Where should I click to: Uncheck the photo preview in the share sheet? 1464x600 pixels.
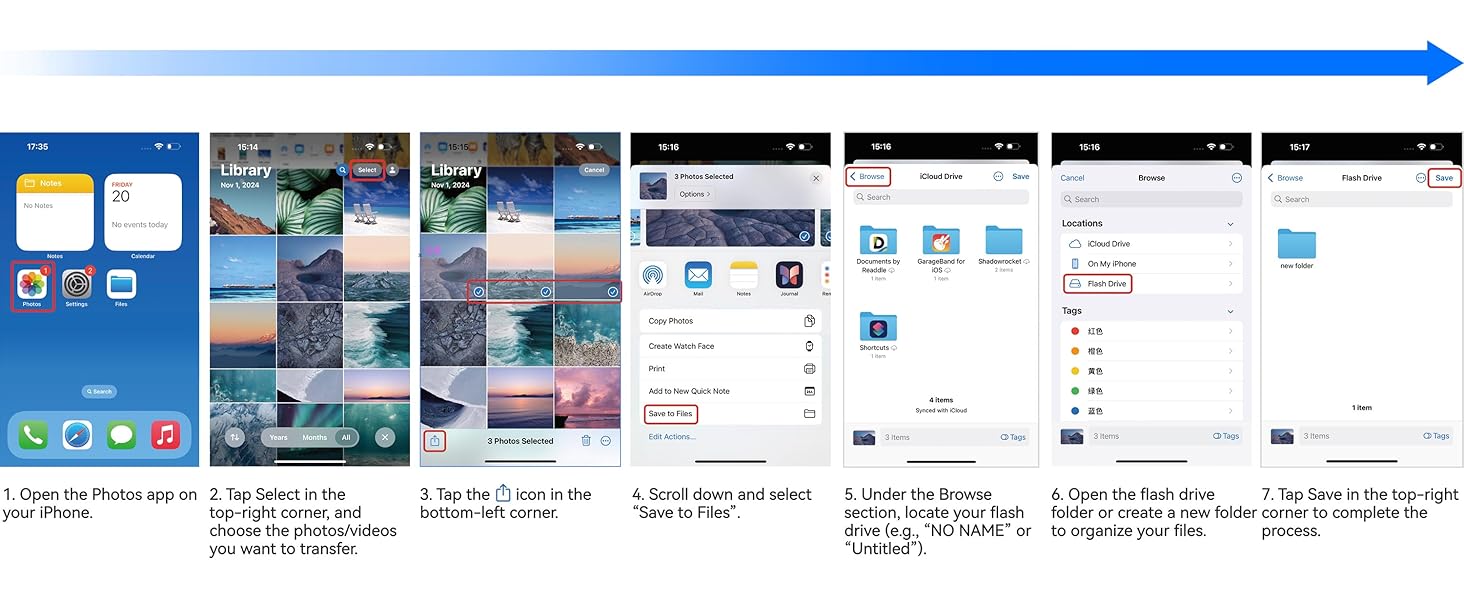coord(804,235)
